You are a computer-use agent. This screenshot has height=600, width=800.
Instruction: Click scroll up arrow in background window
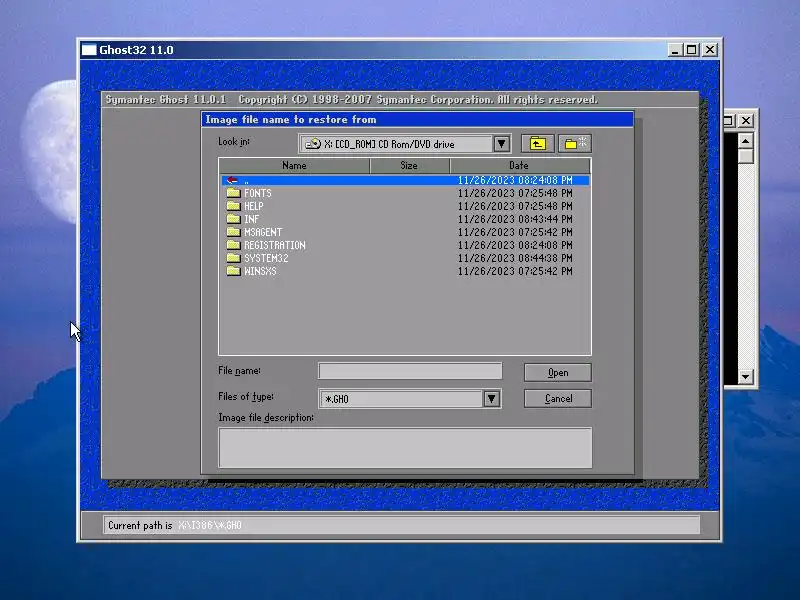tap(745, 140)
